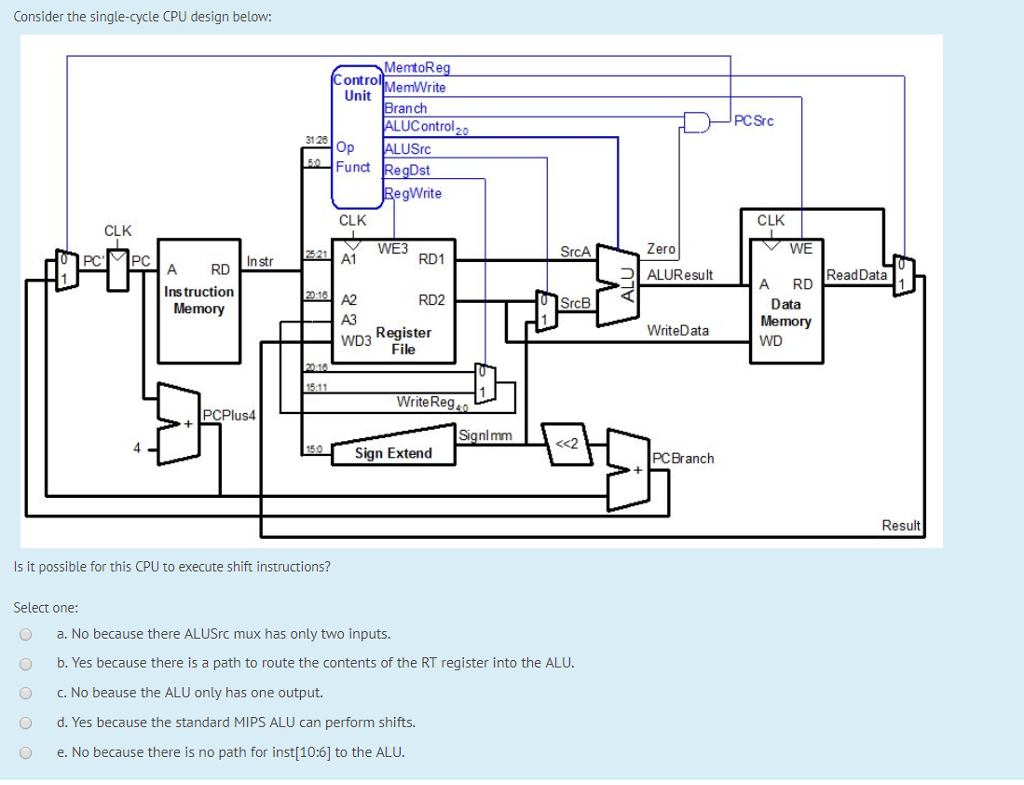Click the 'Select one:' label

pyautogui.click(x=45, y=607)
